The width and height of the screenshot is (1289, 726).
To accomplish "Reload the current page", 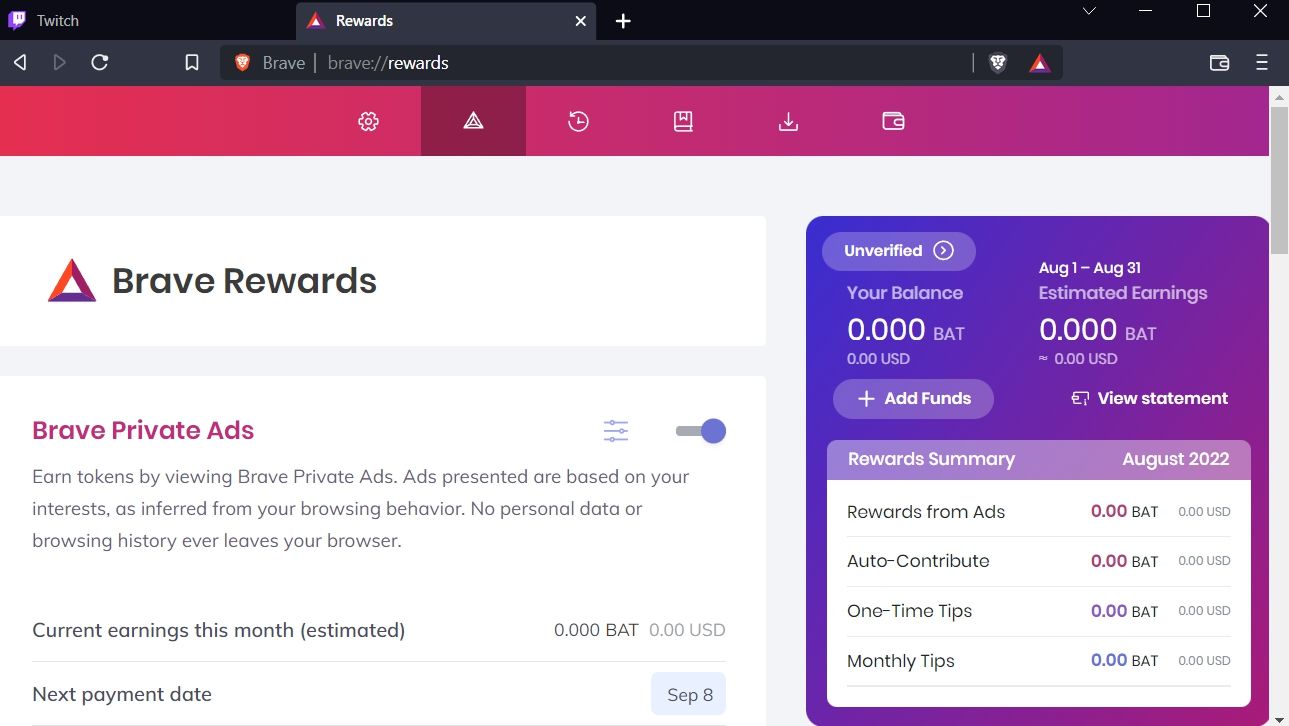I will point(100,63).
